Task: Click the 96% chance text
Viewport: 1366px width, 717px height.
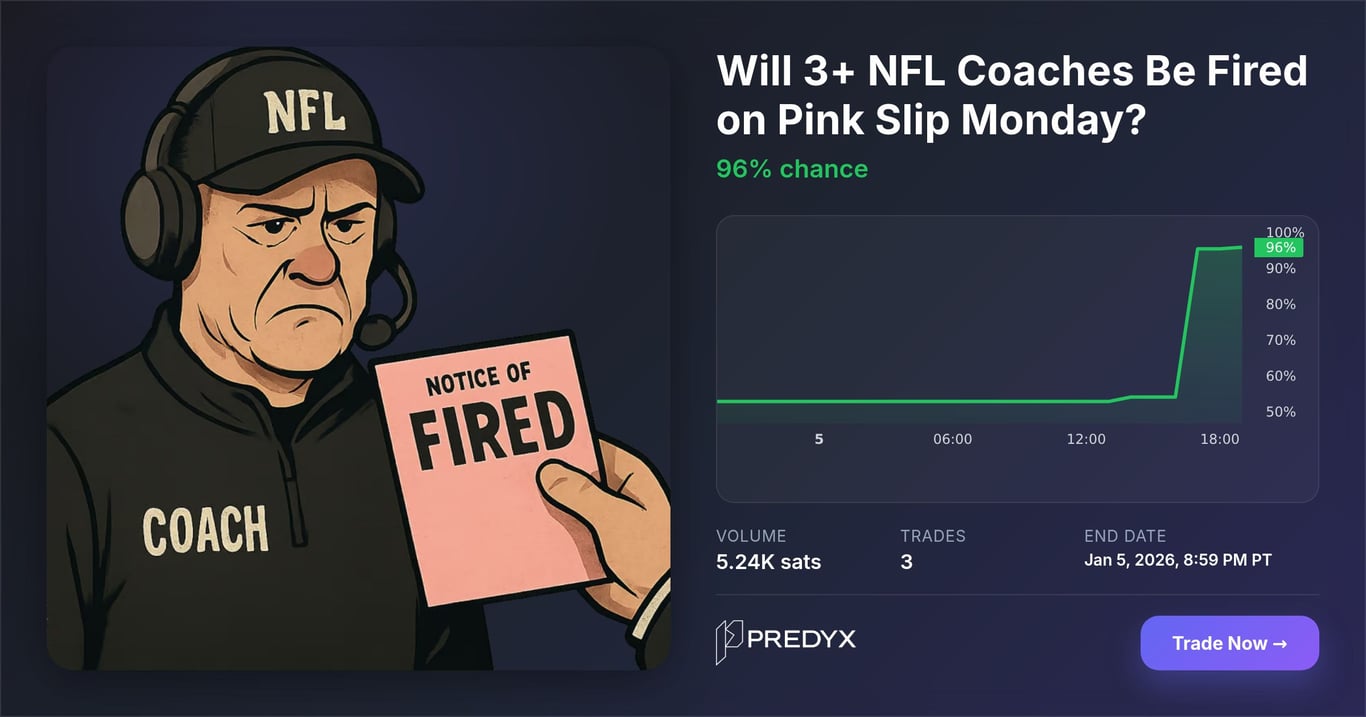Action: [791, 169]
